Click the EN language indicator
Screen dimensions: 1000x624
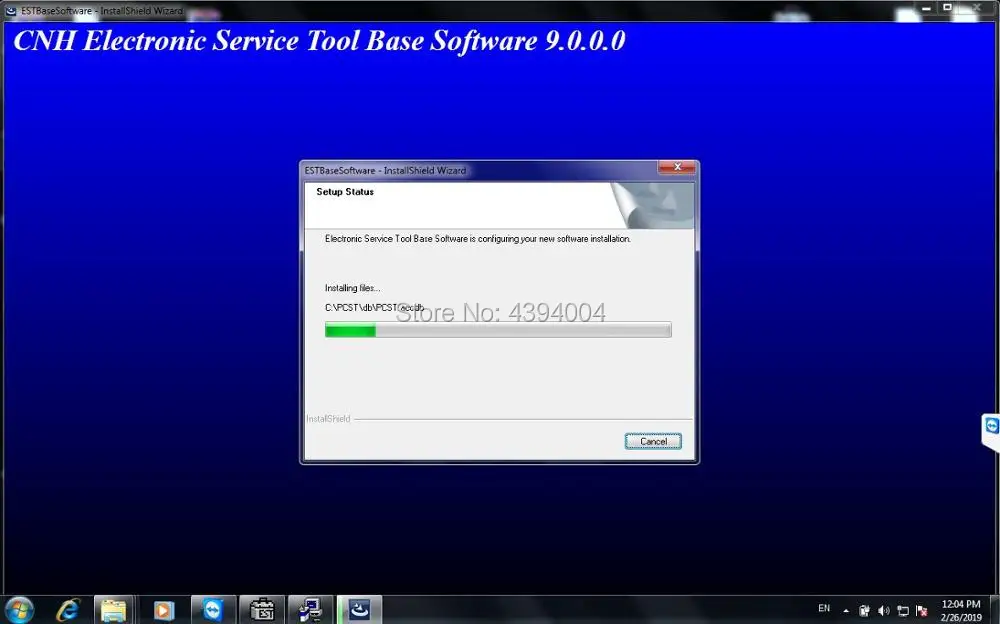824,608
